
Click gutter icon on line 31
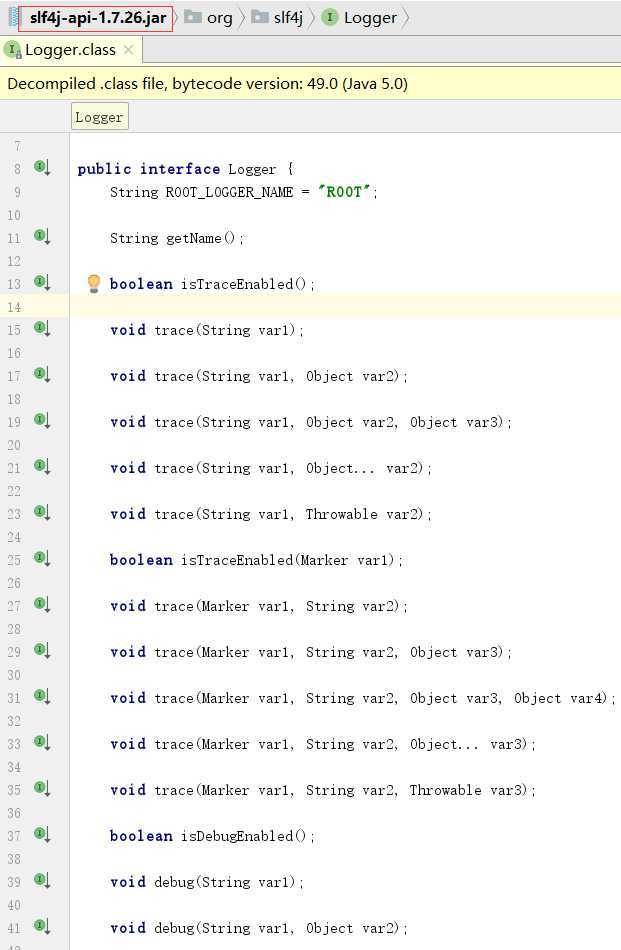[x=42, y=696]
